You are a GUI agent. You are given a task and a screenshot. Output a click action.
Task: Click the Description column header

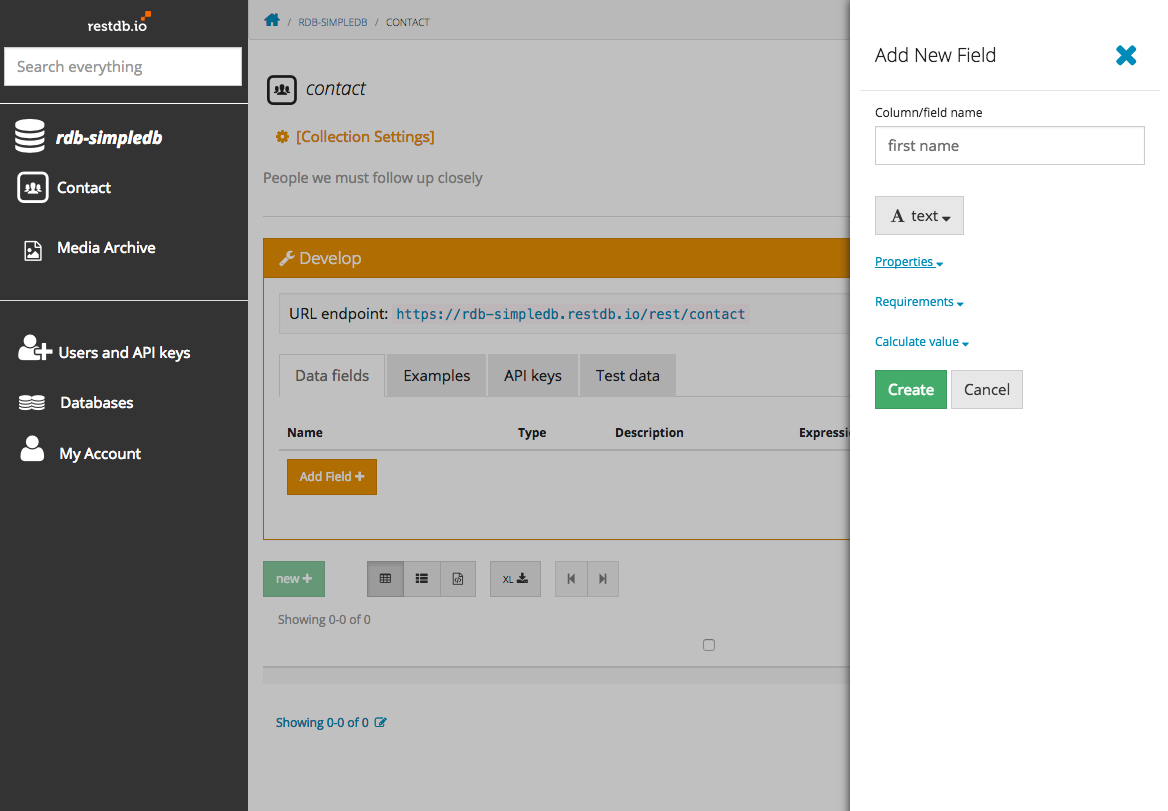point(650,433)
